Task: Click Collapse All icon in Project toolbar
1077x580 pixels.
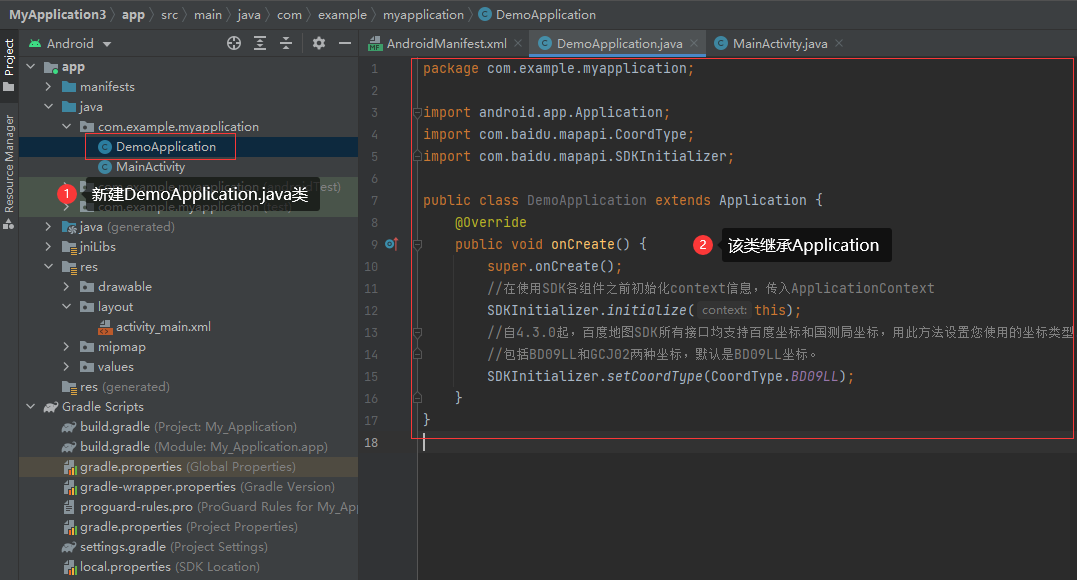Action: click(x=286, y=43)
